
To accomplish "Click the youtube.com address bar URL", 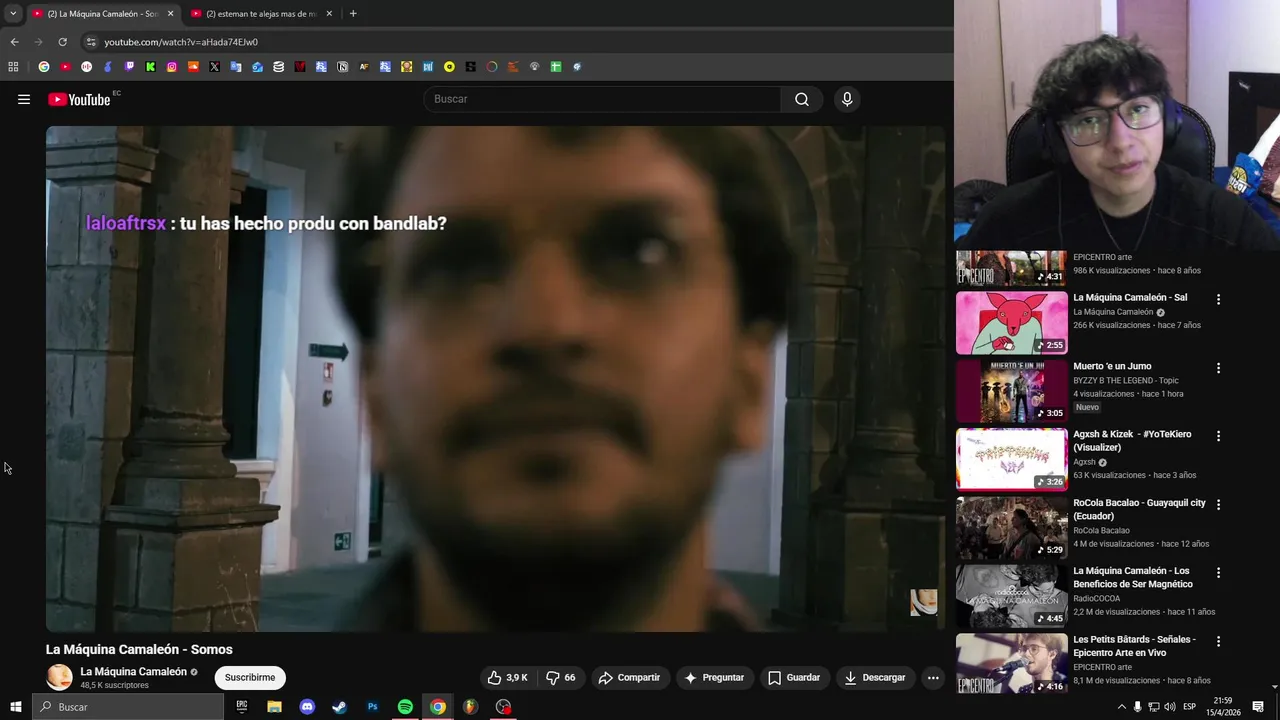I will [181, 42].
